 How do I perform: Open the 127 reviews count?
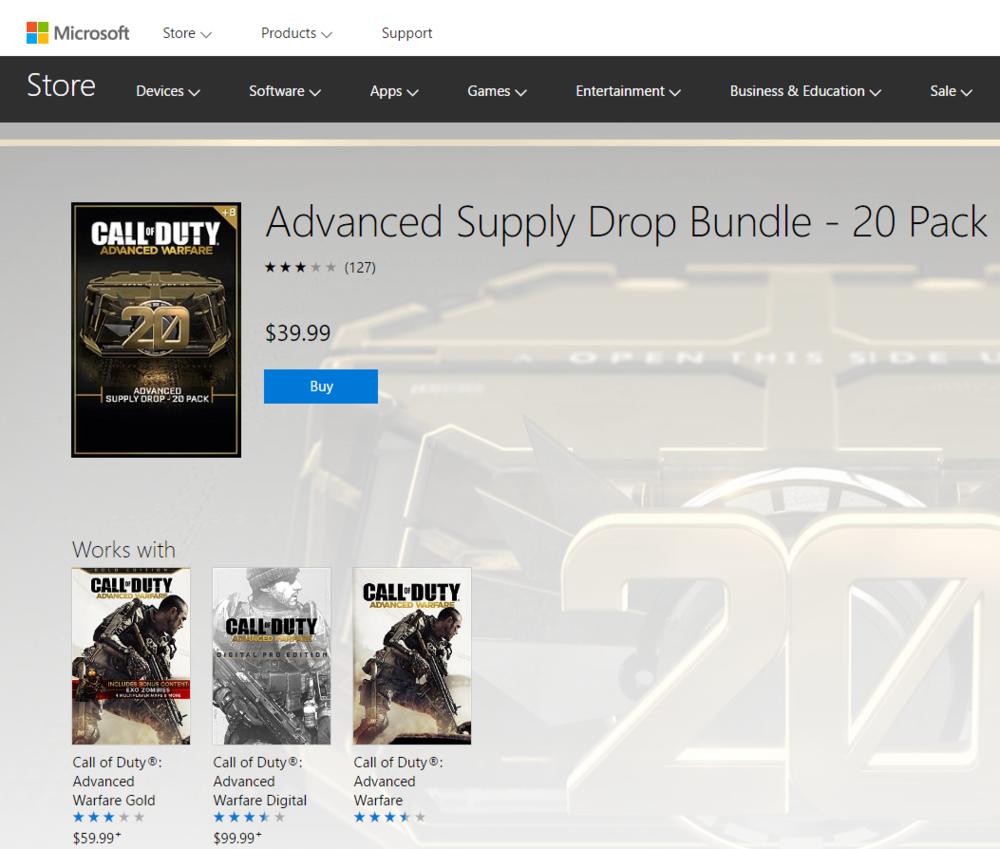(x=360, y=267)
